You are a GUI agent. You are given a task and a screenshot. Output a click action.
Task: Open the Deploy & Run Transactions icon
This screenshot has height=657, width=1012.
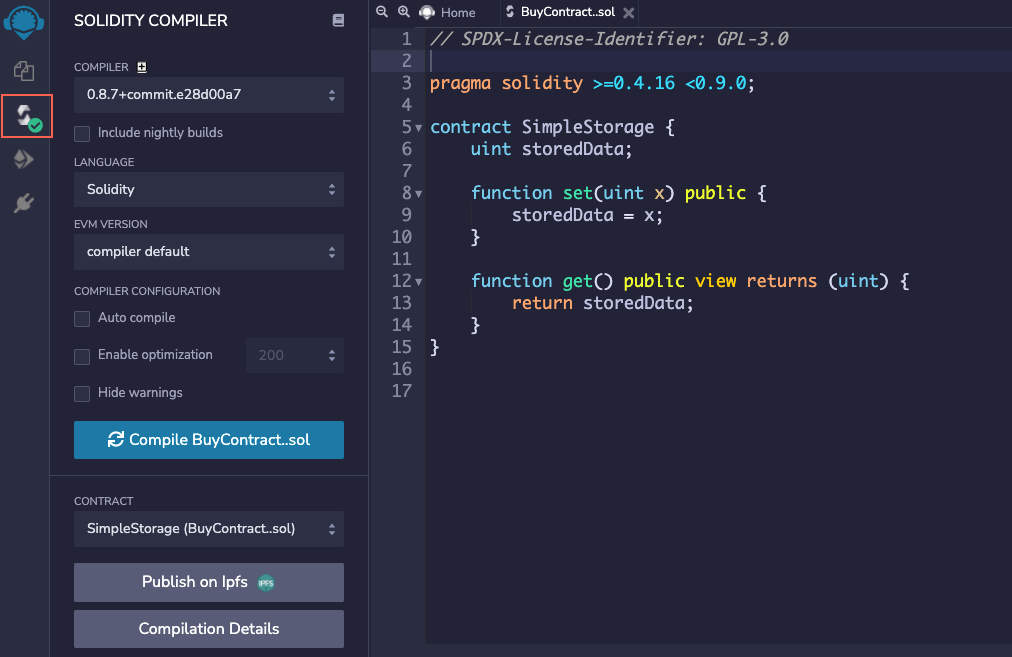point(23,158)
